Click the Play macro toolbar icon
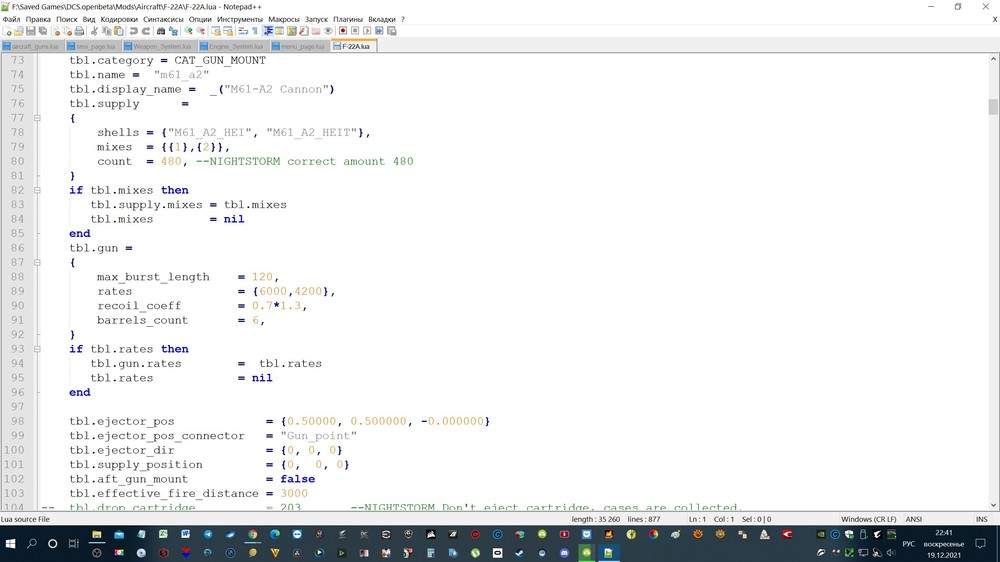The width and height of the screenshot is (1000, 562). [367, 31]
